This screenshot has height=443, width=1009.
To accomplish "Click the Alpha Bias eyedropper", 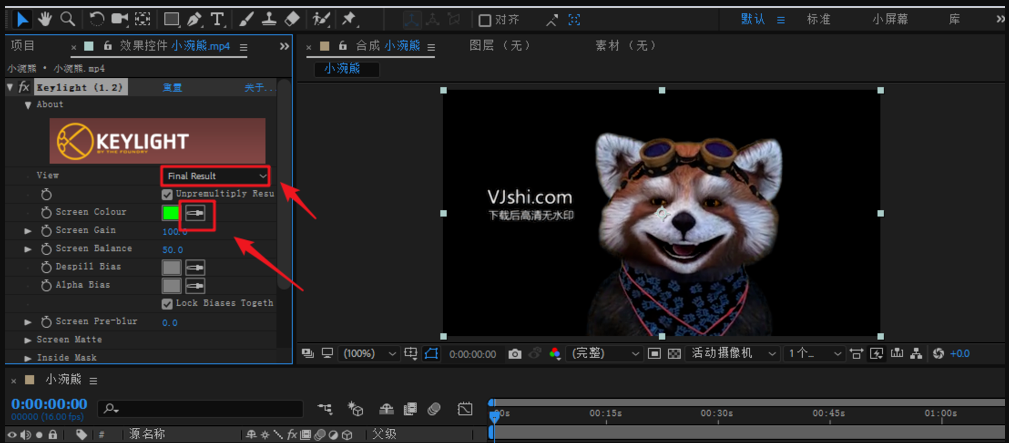I will pyautogui.click(x=195, y=285).
